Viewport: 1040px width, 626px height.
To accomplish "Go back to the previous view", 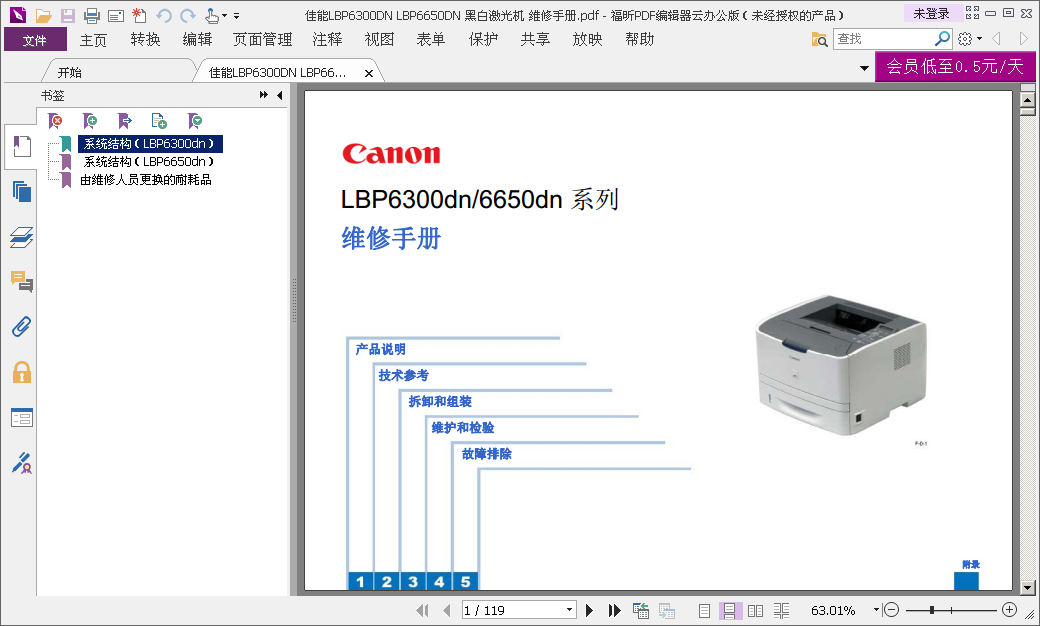I will (x=641, y=610).
